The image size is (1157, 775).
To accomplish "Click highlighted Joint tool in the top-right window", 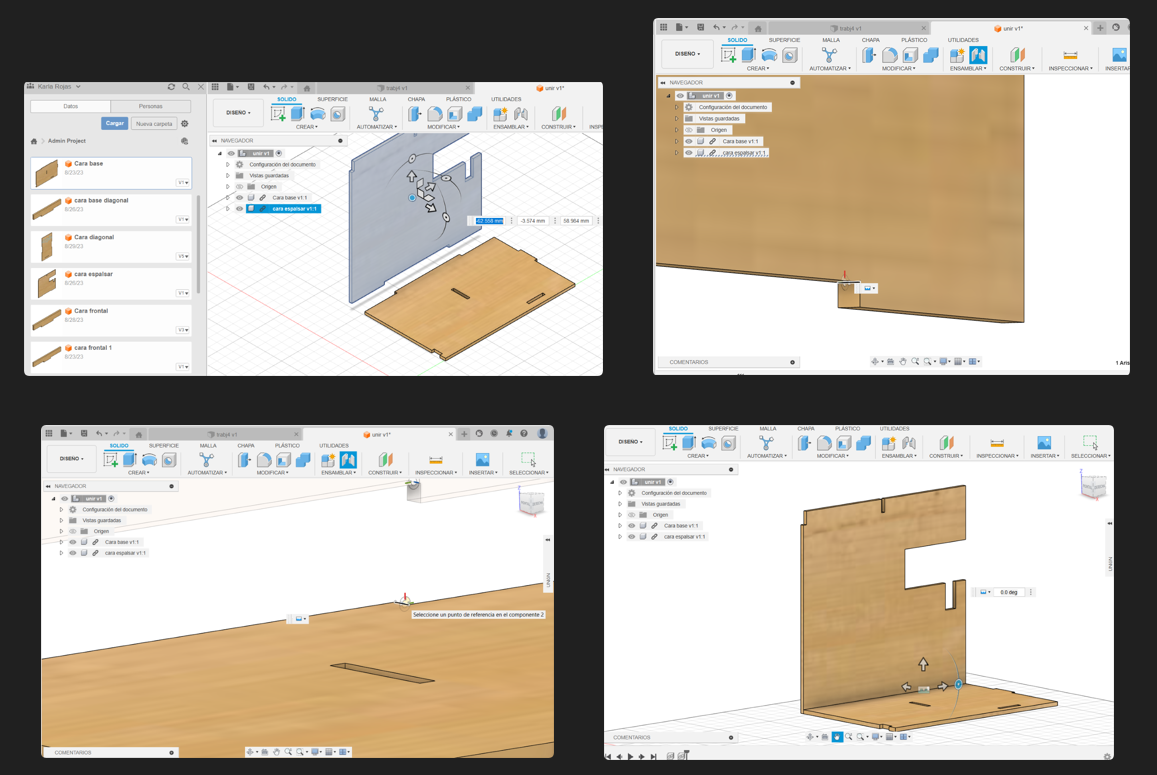I will point(978,55).
